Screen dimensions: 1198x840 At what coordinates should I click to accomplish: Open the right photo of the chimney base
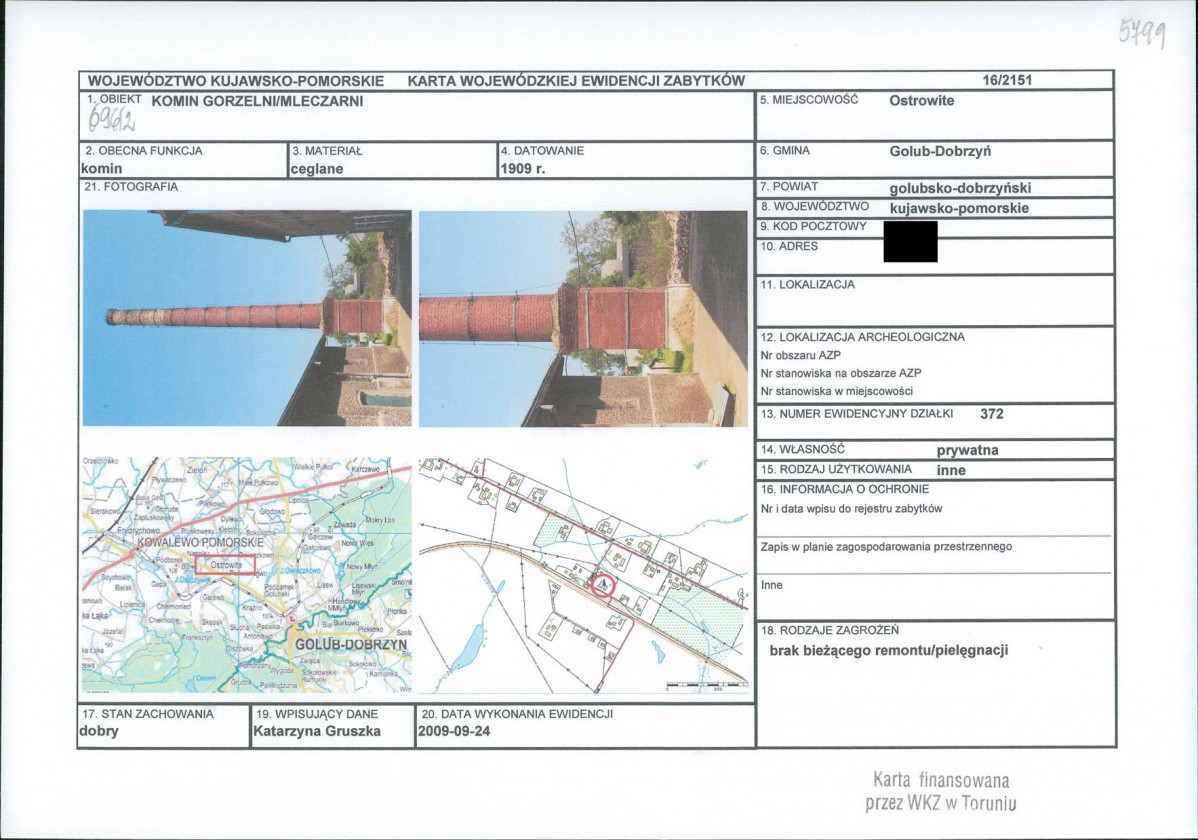tap(583, 318)
